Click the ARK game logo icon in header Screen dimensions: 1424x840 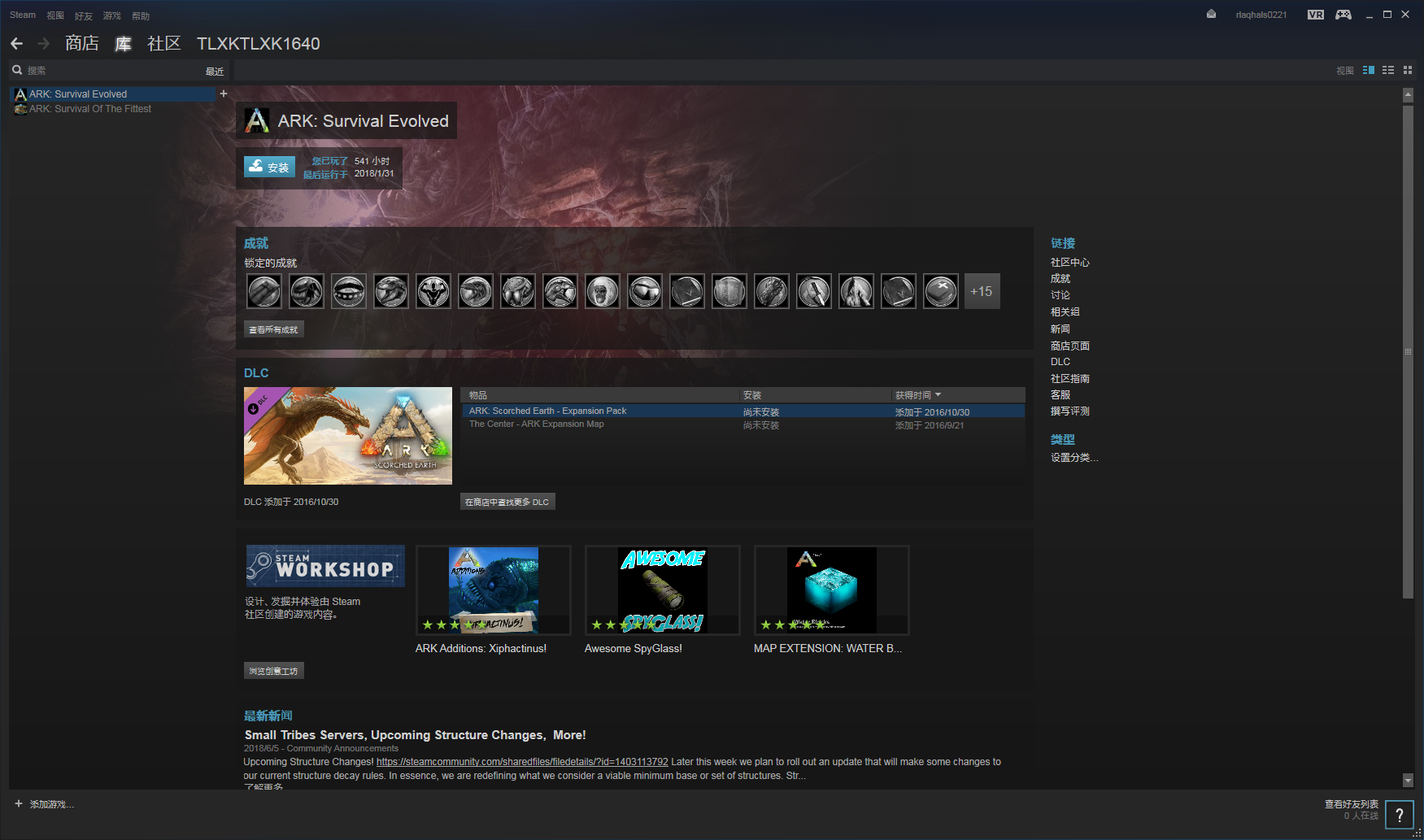click(257, 121)
